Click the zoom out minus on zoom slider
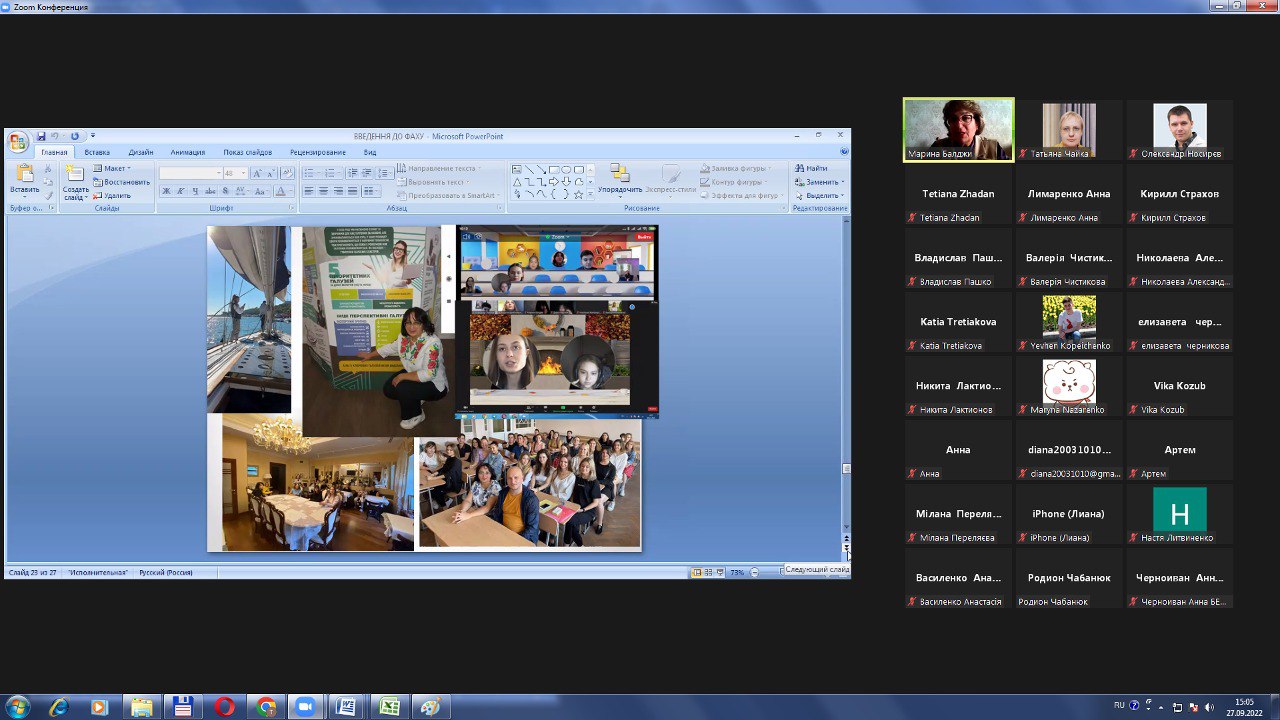Image resolution: width=1280 pixels, height=720 pixels. [x=755, y=572]
